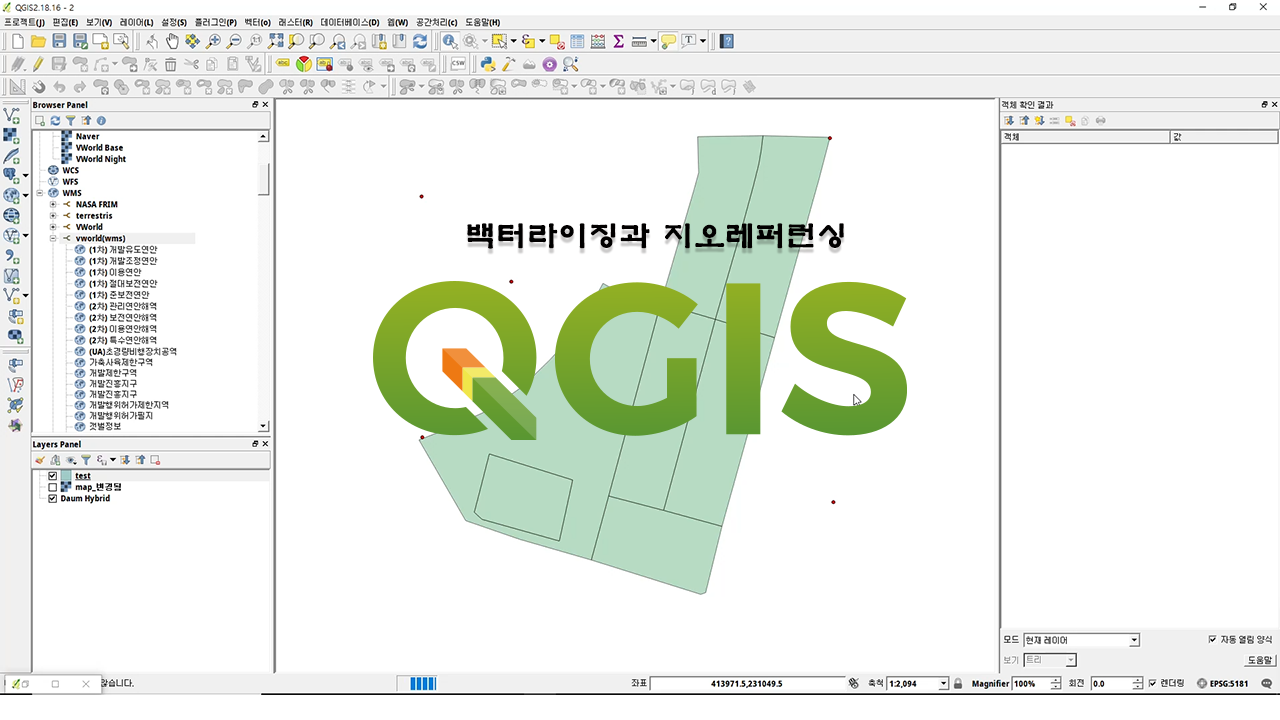
Task: Click the yellow abc Label tool icon
Action: pos(283,63)
